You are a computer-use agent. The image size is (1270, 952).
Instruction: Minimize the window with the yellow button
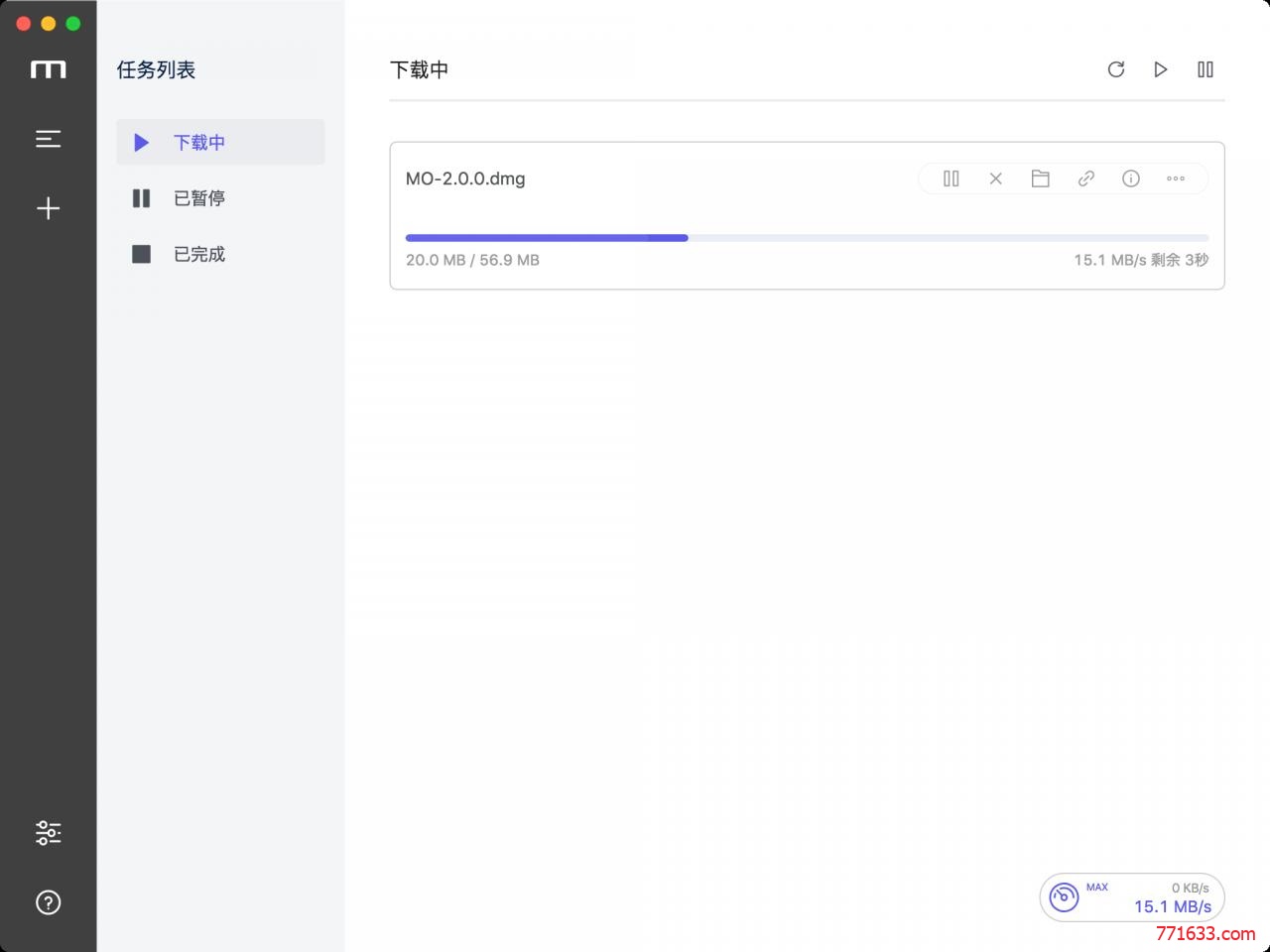[48, 23]
